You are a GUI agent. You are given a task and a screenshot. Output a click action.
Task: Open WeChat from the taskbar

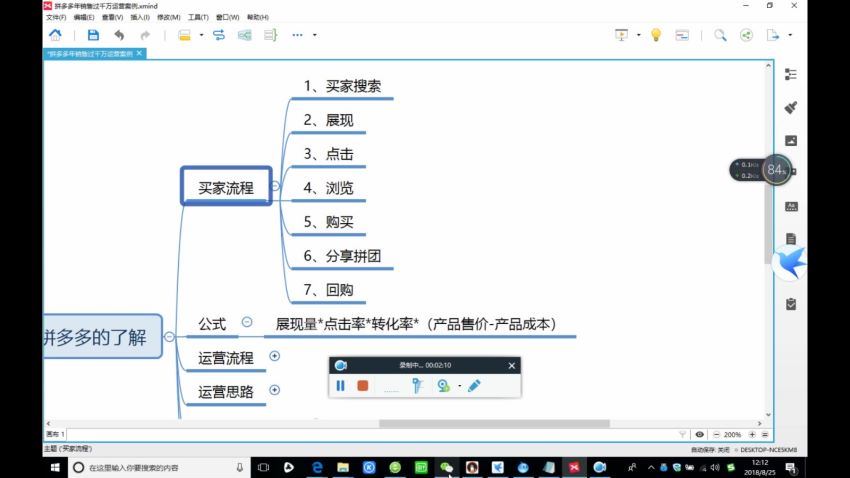point(446,467)
